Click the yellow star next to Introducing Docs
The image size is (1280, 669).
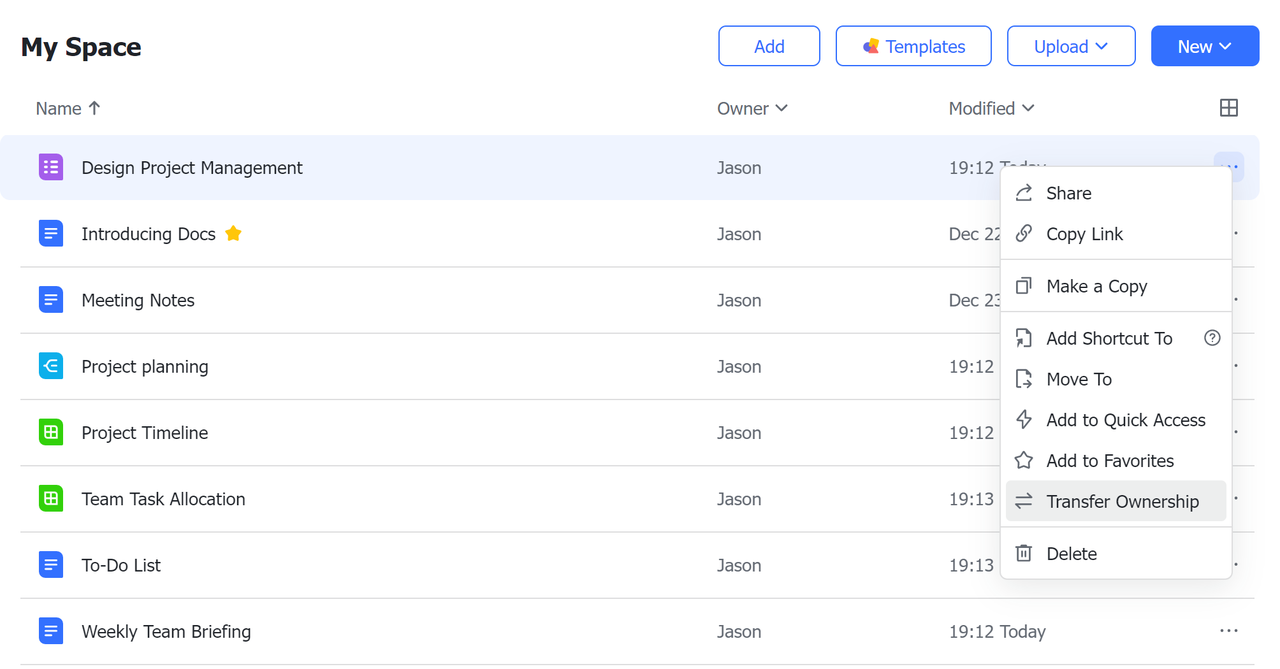click(x=233, y=234)
